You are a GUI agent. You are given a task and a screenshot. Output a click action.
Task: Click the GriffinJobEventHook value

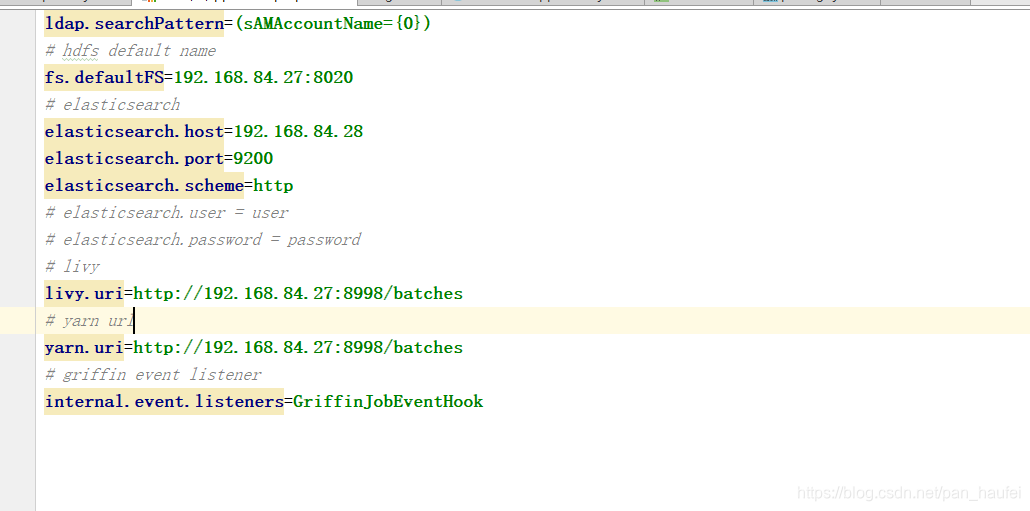pyautogui.click(x=388, y=401)
